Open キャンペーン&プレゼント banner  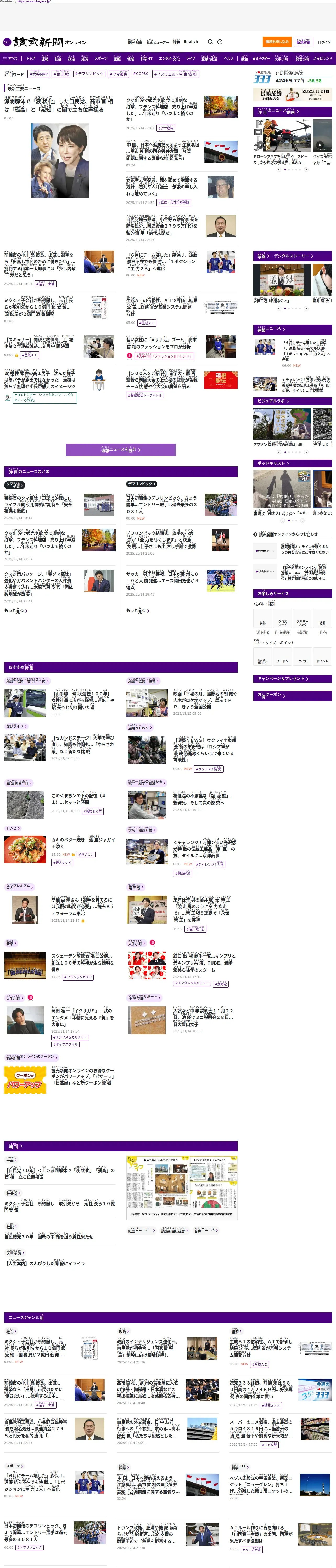pos(293,678)
